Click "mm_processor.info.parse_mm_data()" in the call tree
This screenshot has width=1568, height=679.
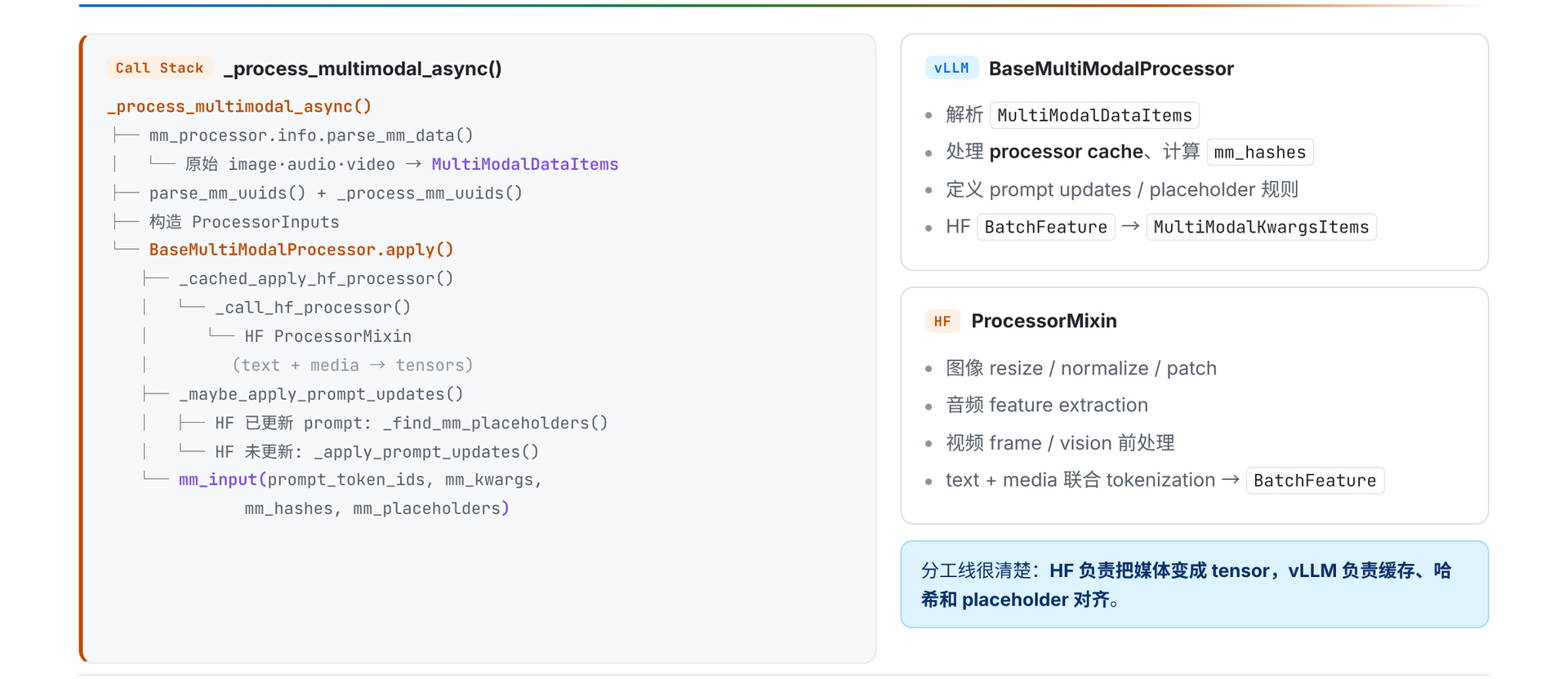point(311,135)
